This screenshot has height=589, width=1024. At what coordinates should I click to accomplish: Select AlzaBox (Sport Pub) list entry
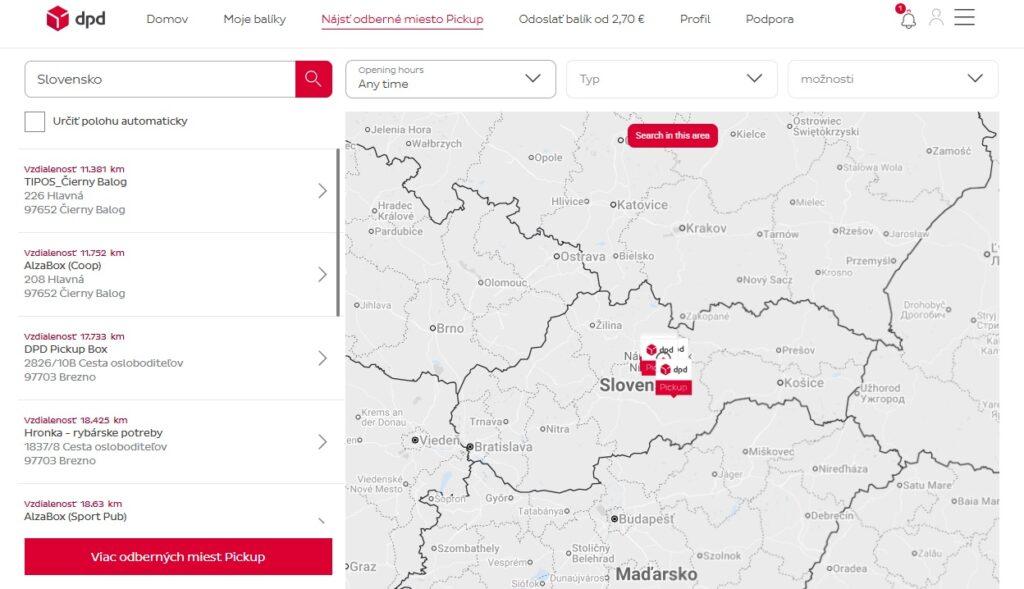coord(176,511)
